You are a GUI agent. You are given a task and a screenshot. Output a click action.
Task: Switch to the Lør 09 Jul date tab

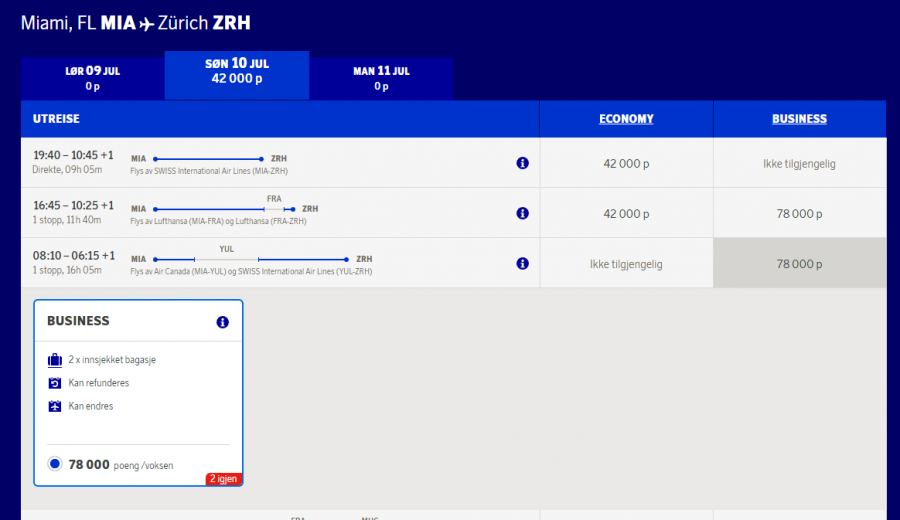tap(93, 78)
